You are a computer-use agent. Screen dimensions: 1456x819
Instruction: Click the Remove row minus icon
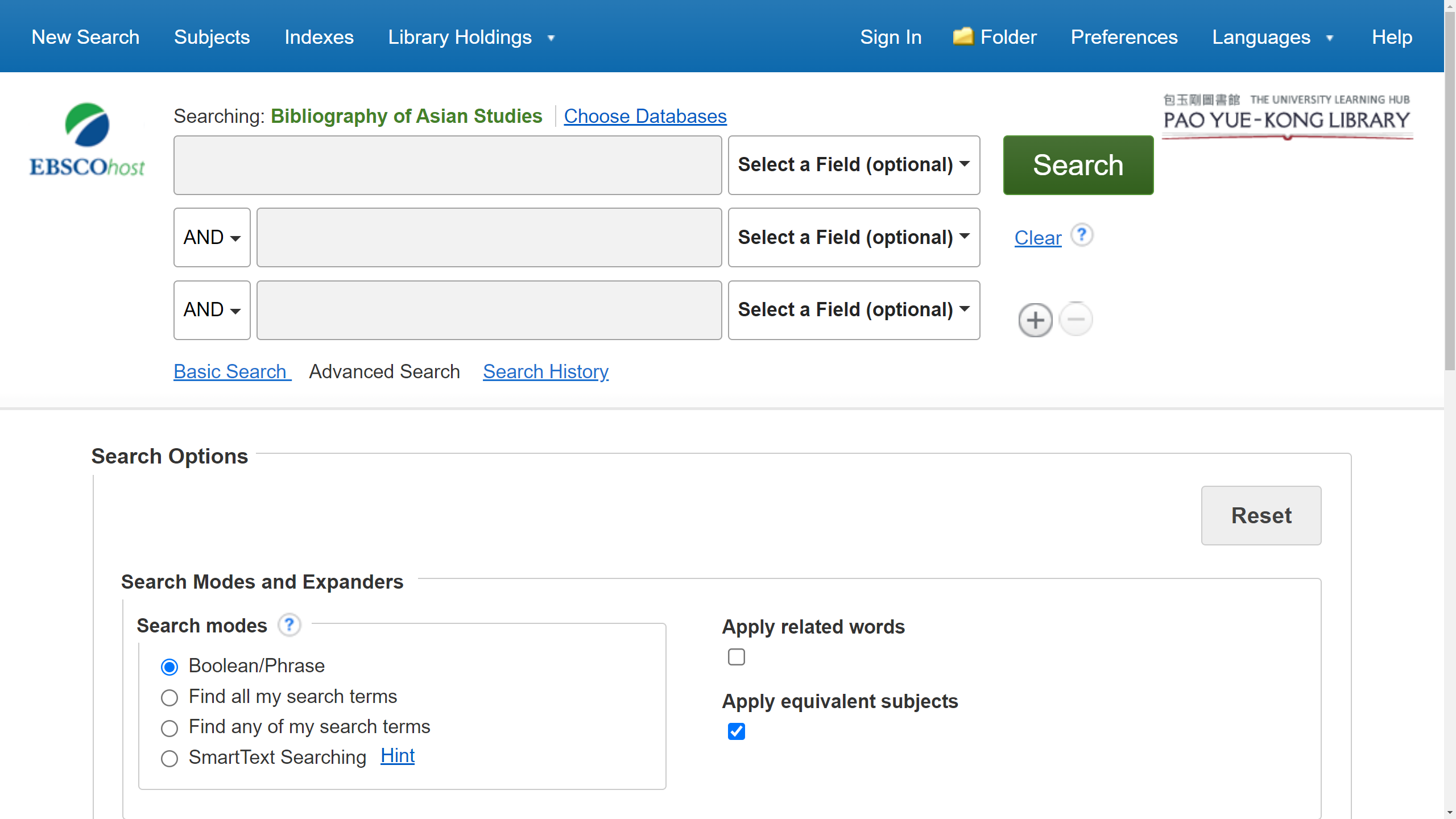(x=1076, y=318)
